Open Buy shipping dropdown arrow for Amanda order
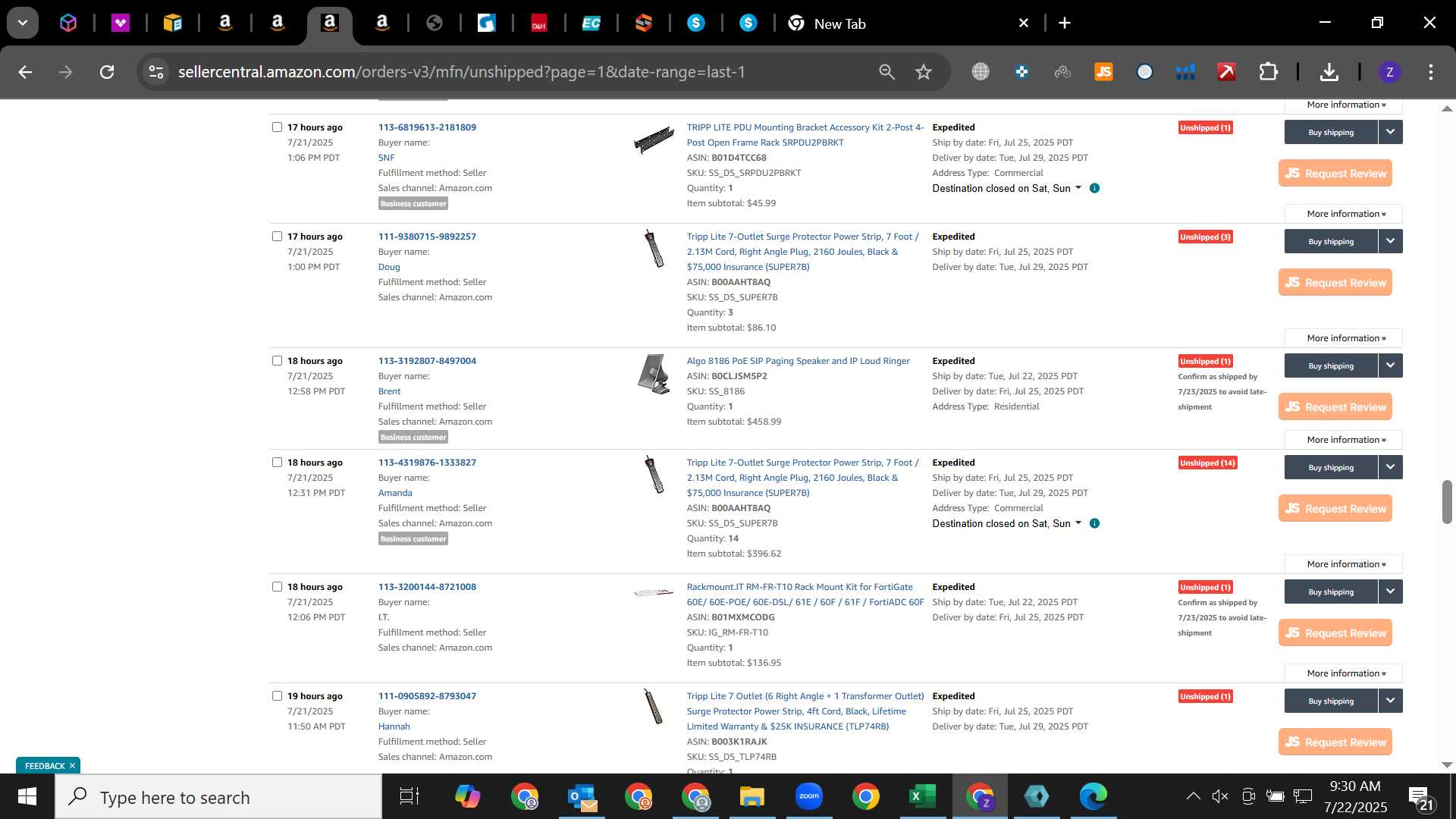This screenshot has height=819, width=1456. pyautogui.click(x=1390, y=467)
